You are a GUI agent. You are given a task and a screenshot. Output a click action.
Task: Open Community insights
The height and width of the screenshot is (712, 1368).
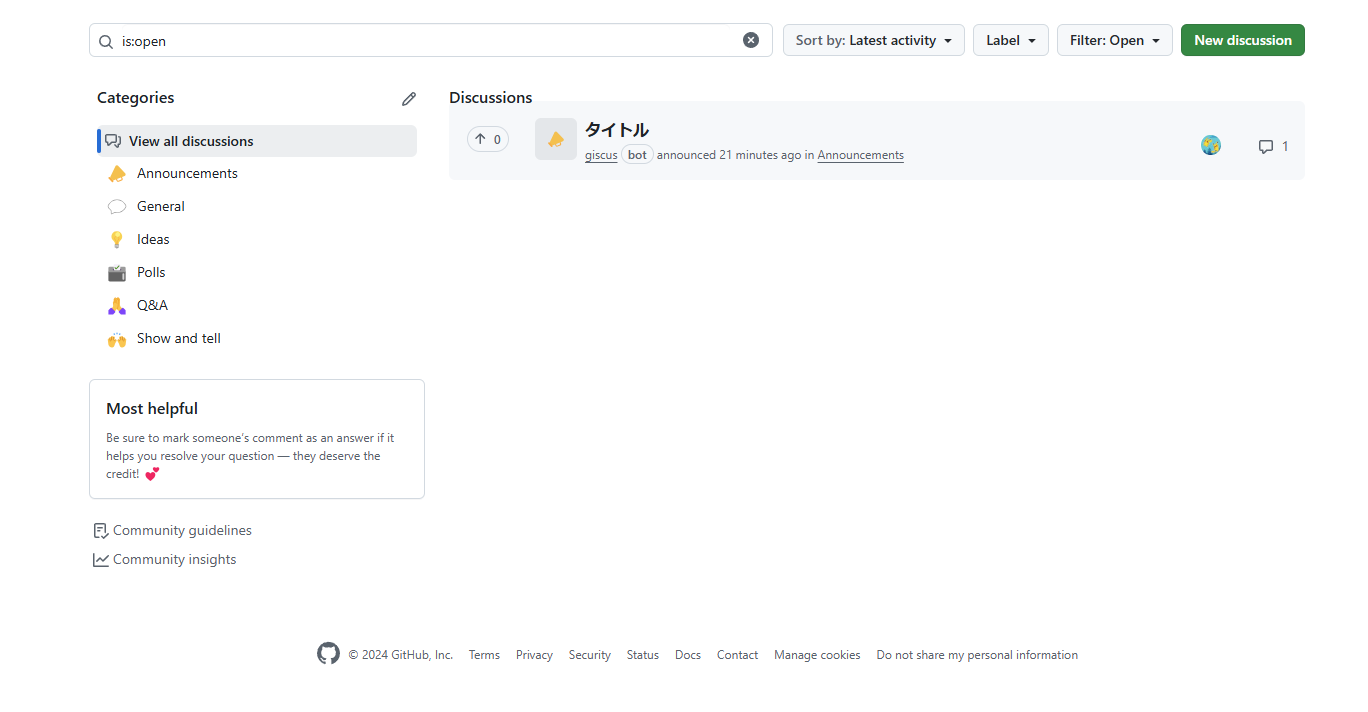coord(174,559)
